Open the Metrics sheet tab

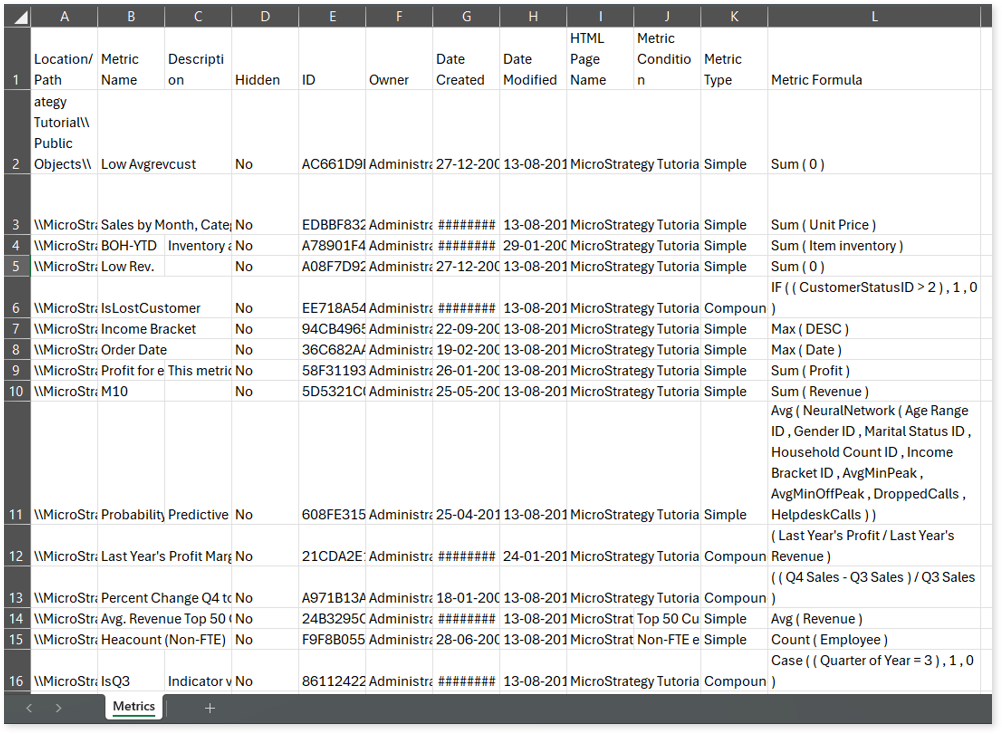(134, 707)
